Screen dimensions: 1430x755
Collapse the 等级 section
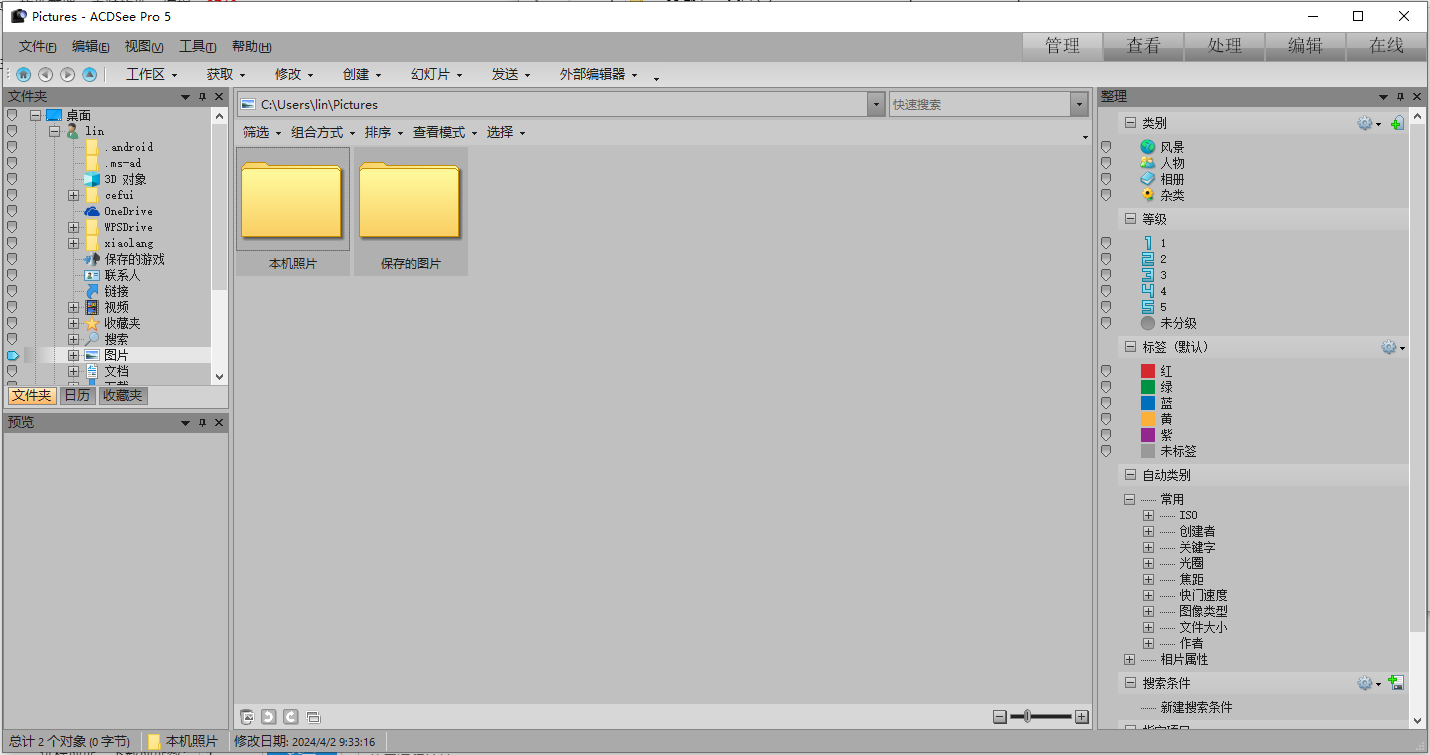click(x=1130, y=219)
